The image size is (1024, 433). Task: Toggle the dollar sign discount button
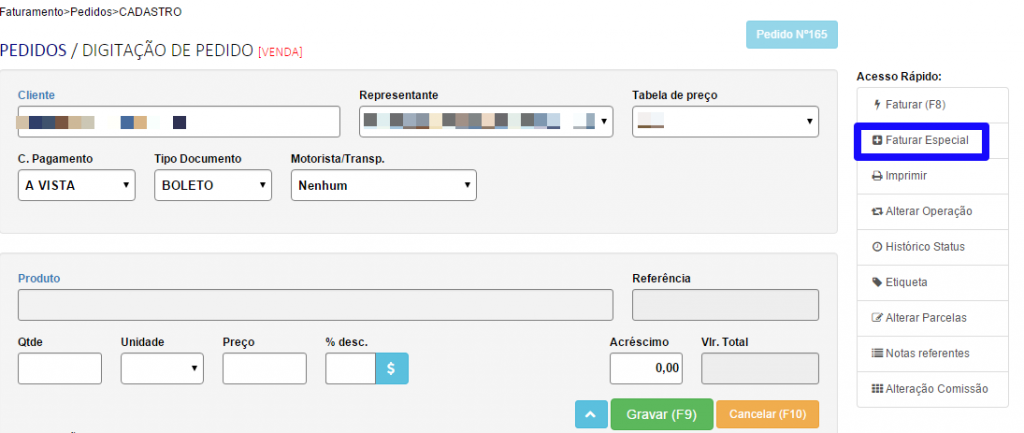[x=391, y=368]
